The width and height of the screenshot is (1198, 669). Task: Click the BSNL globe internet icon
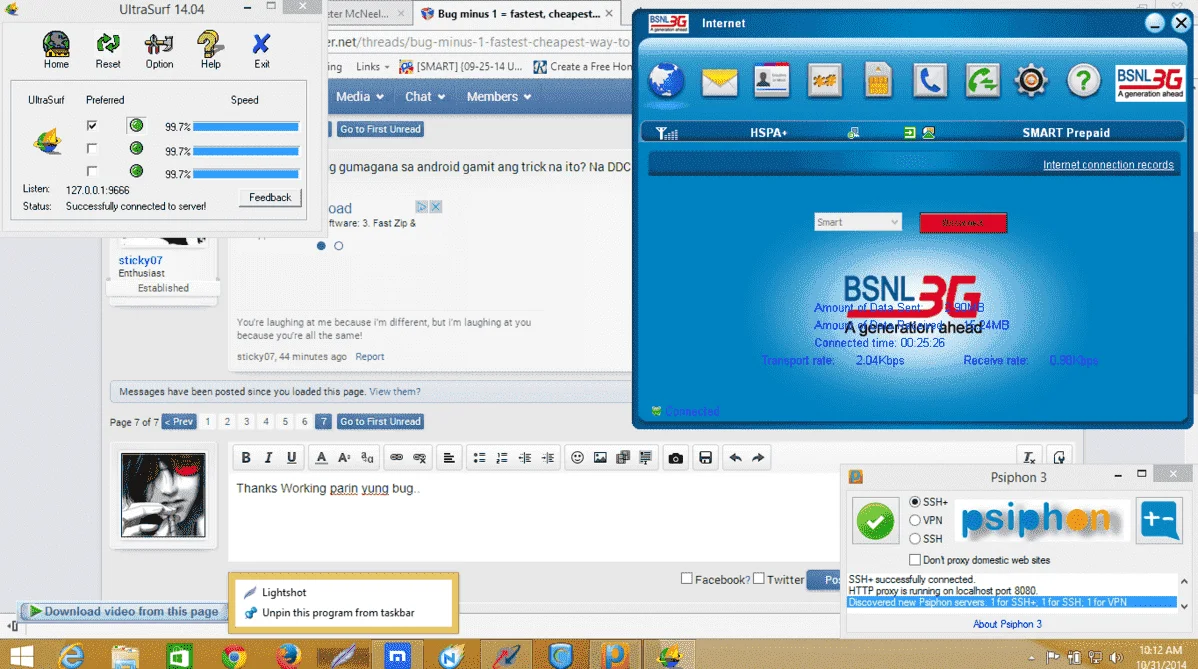click(666, 80)
